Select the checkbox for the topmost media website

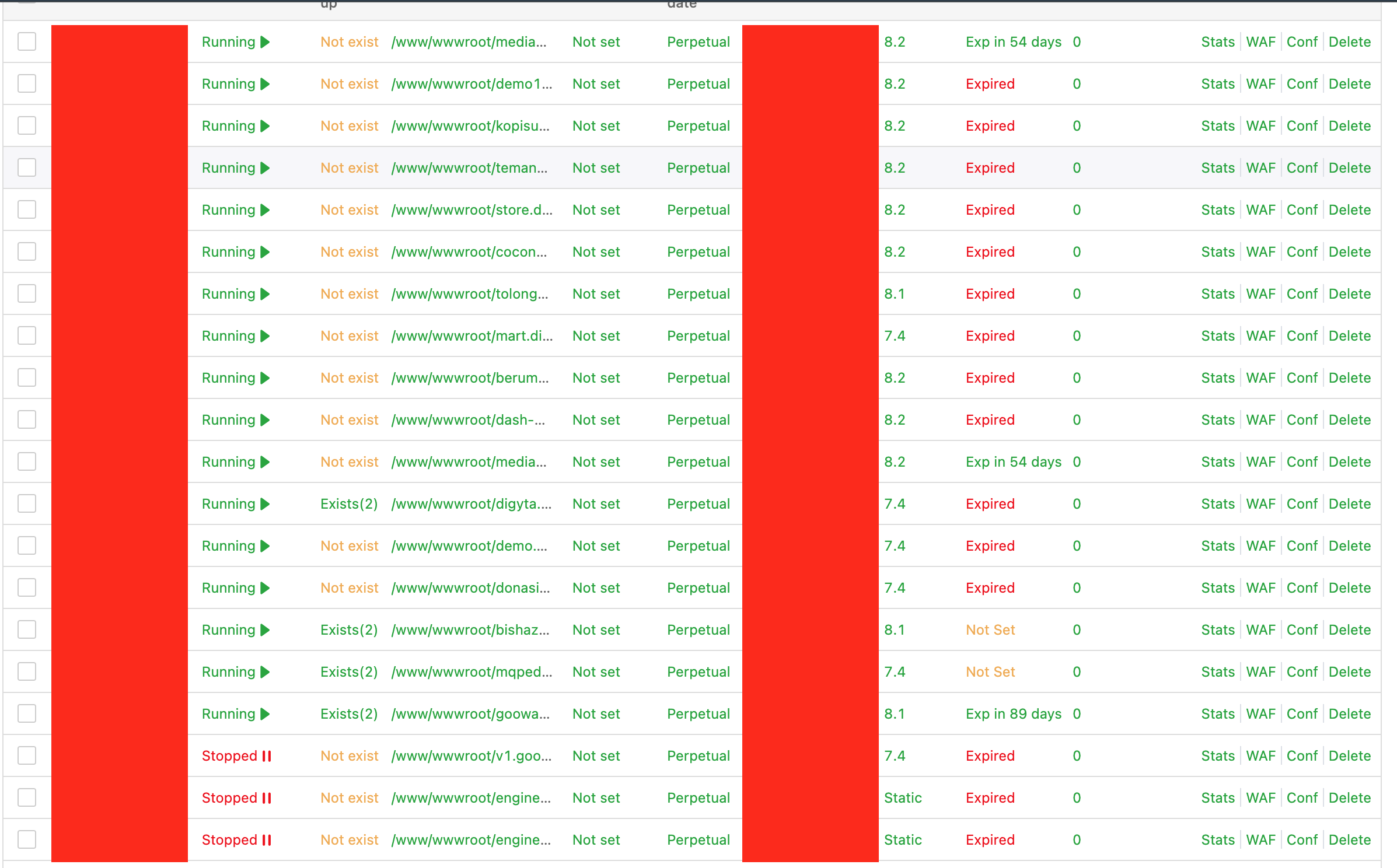coord(27,41)
